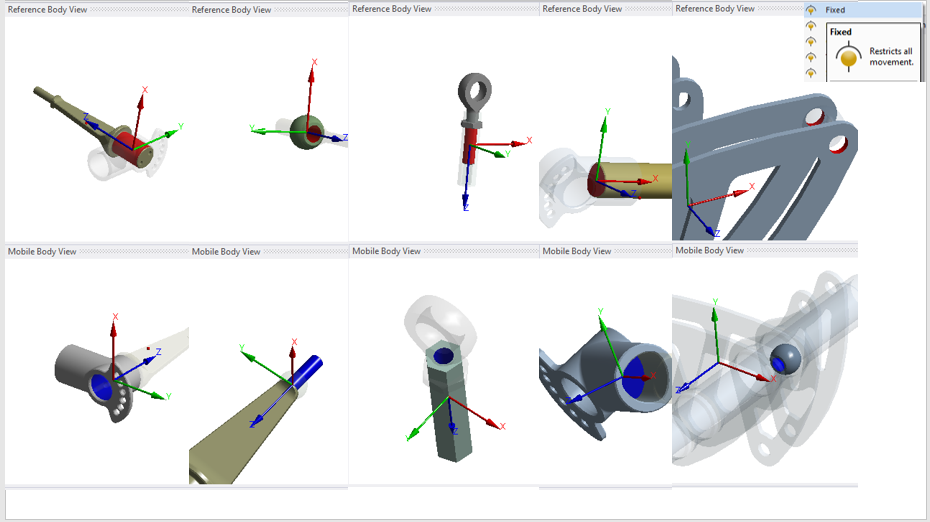
Task: Select the flanged sleeve mobile body view
Action: click(97, 371)
